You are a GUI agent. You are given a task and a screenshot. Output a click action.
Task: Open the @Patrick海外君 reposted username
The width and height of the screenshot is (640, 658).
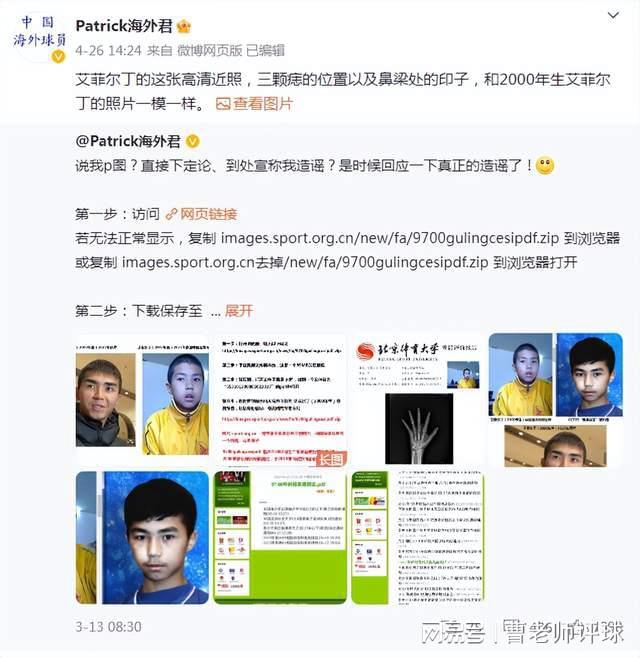[128, 141]
